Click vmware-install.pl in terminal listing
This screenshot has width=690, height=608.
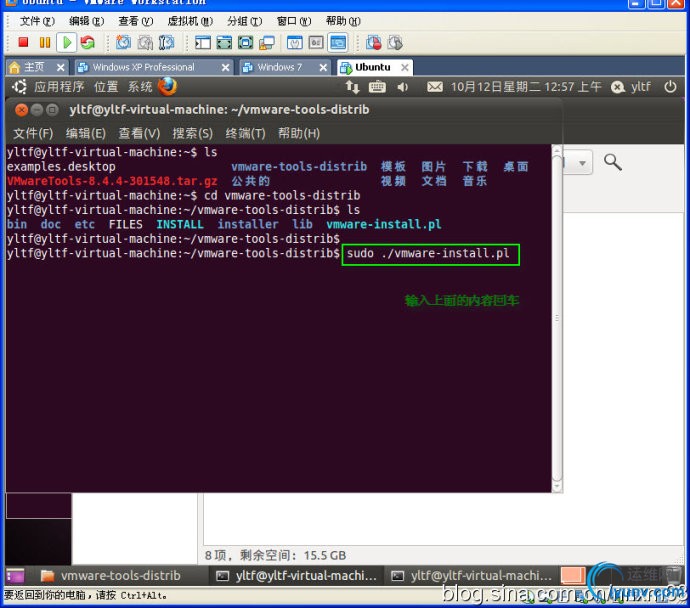click(383, 224)
